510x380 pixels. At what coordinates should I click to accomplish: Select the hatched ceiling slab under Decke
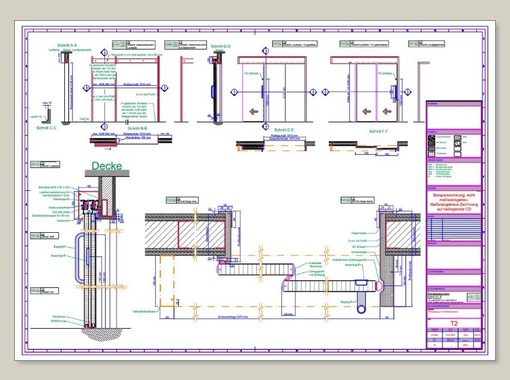(x=107, y=173)
